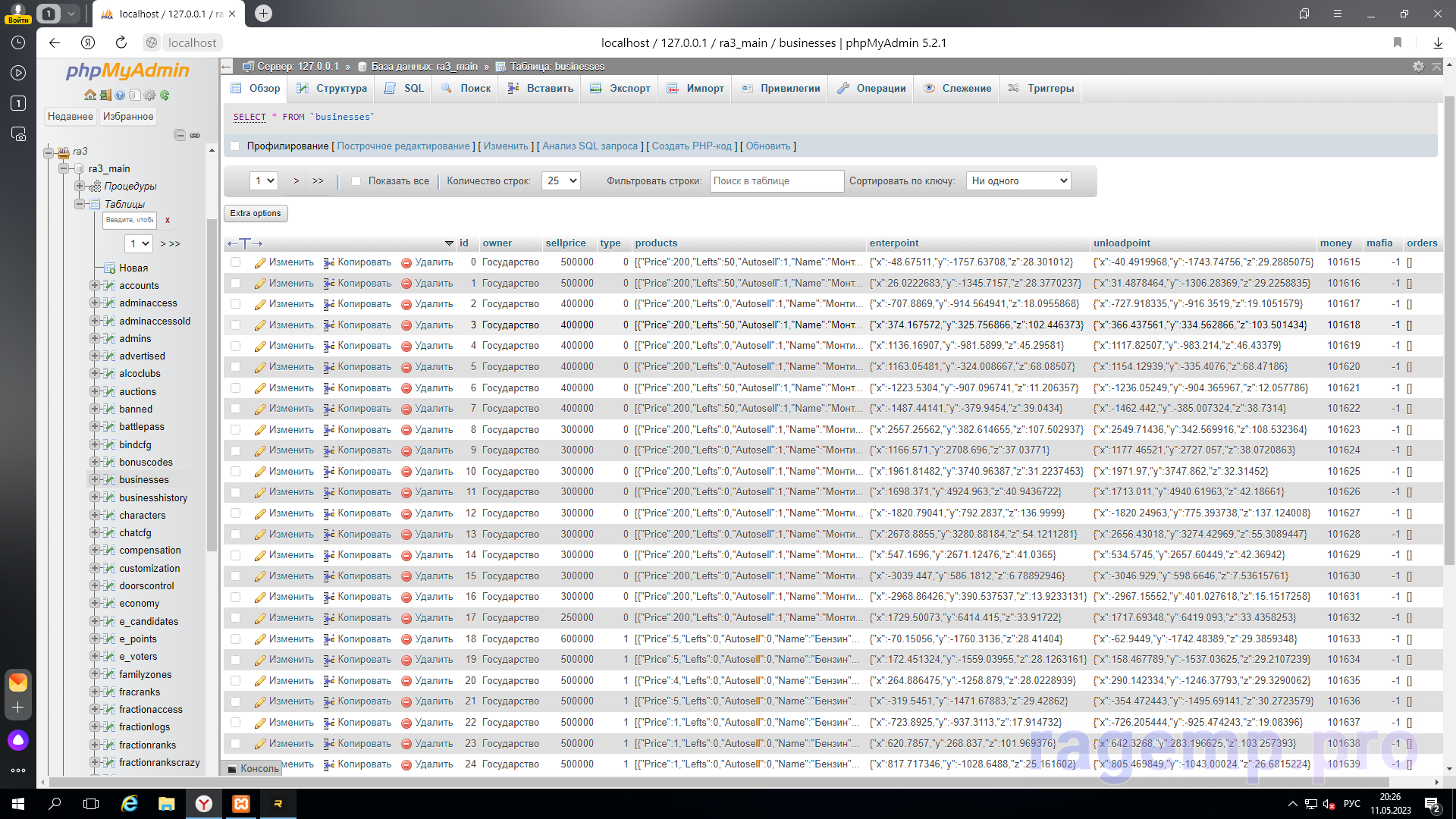The image size is (1456, 819).
Task: Open the Сортировать по ключу dropdown
Action: (1018, 181)
